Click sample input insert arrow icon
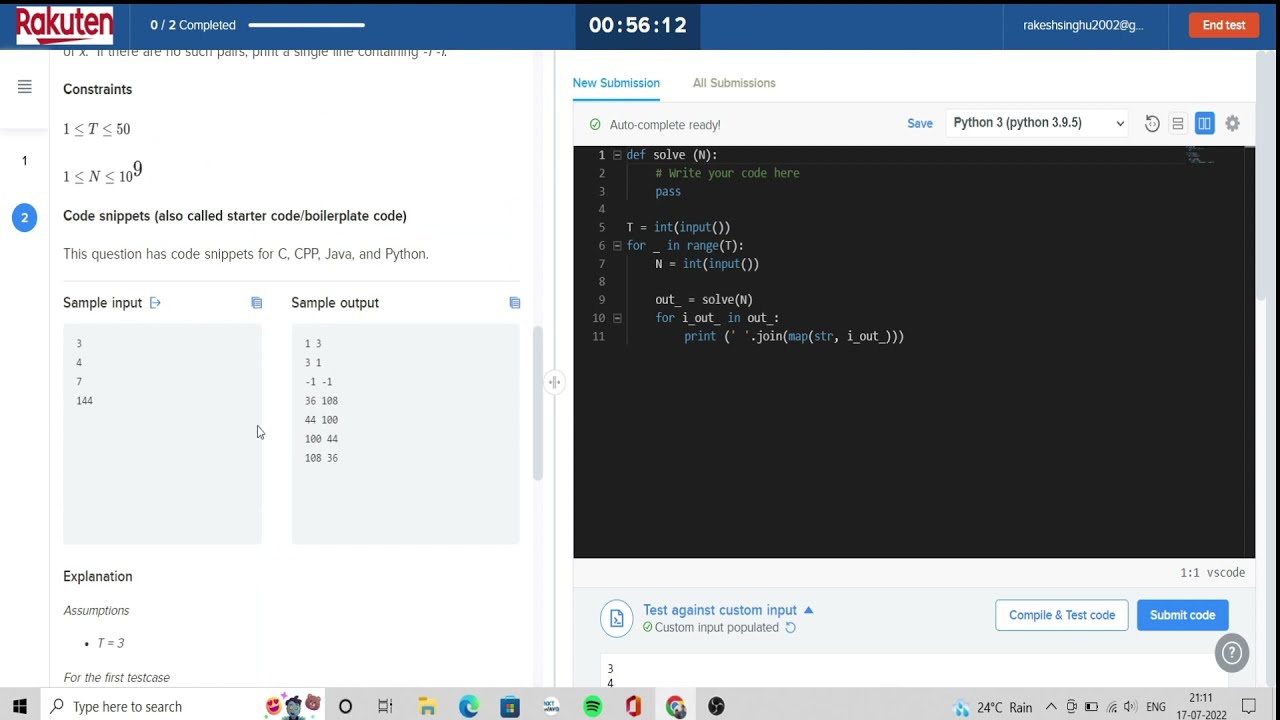 (155, 303)
